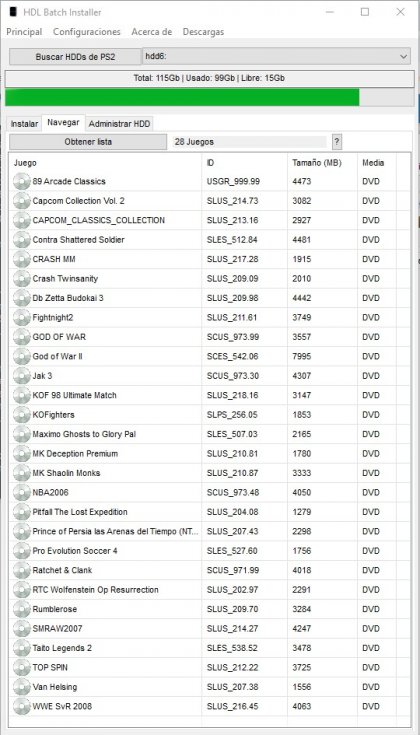Click the 28 Juegos count field
The width and height of the screenshot is (420, 735).
[248, 142]
